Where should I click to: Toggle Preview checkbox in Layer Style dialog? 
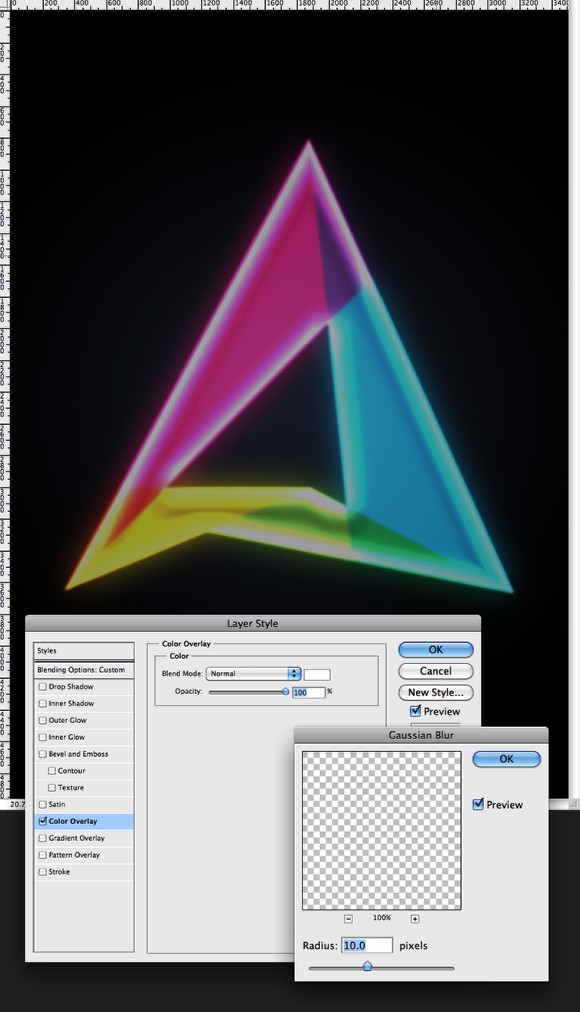pyautogui.click(x=415, y=711)
